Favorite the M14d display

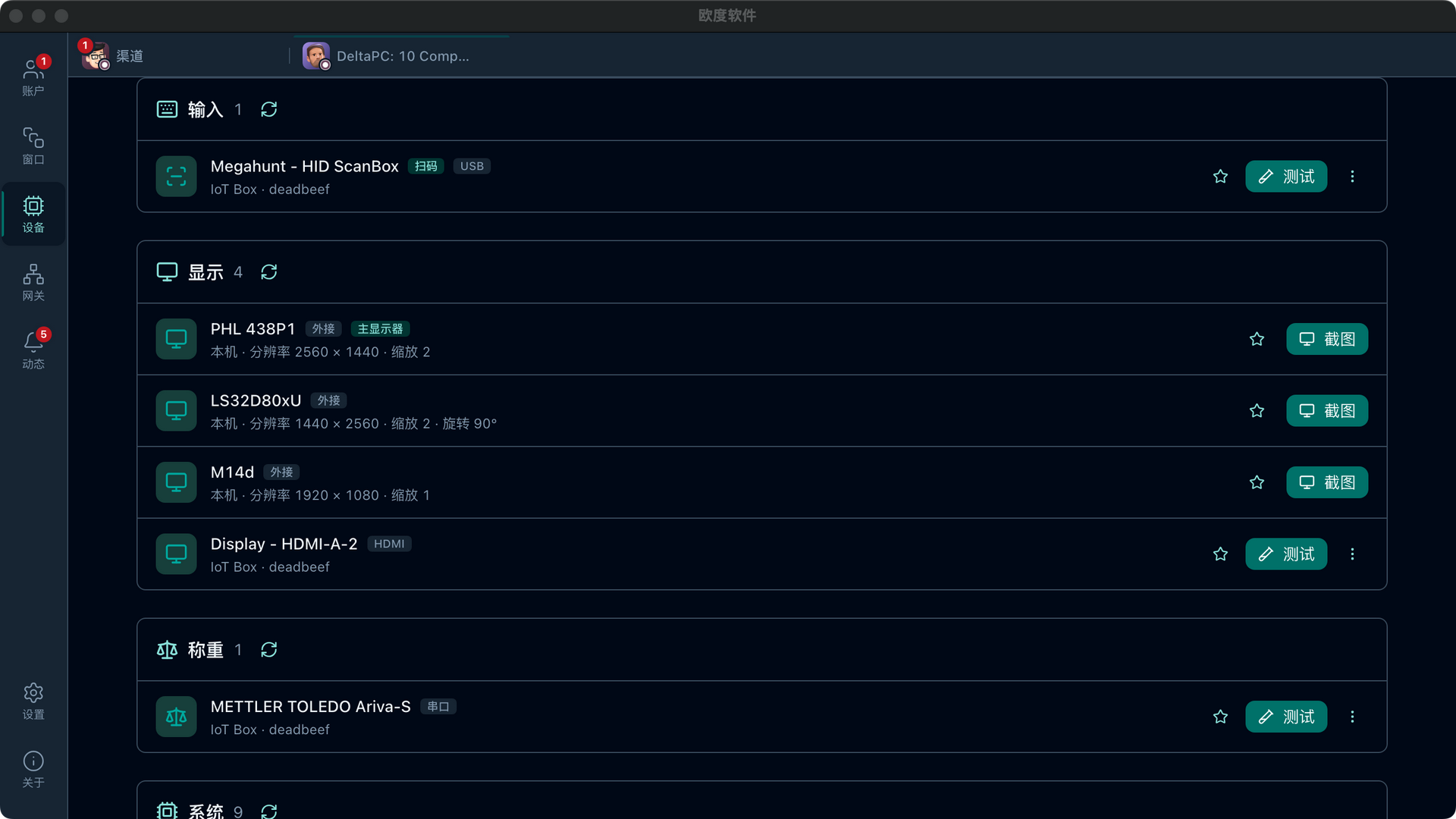(1257, 482)
